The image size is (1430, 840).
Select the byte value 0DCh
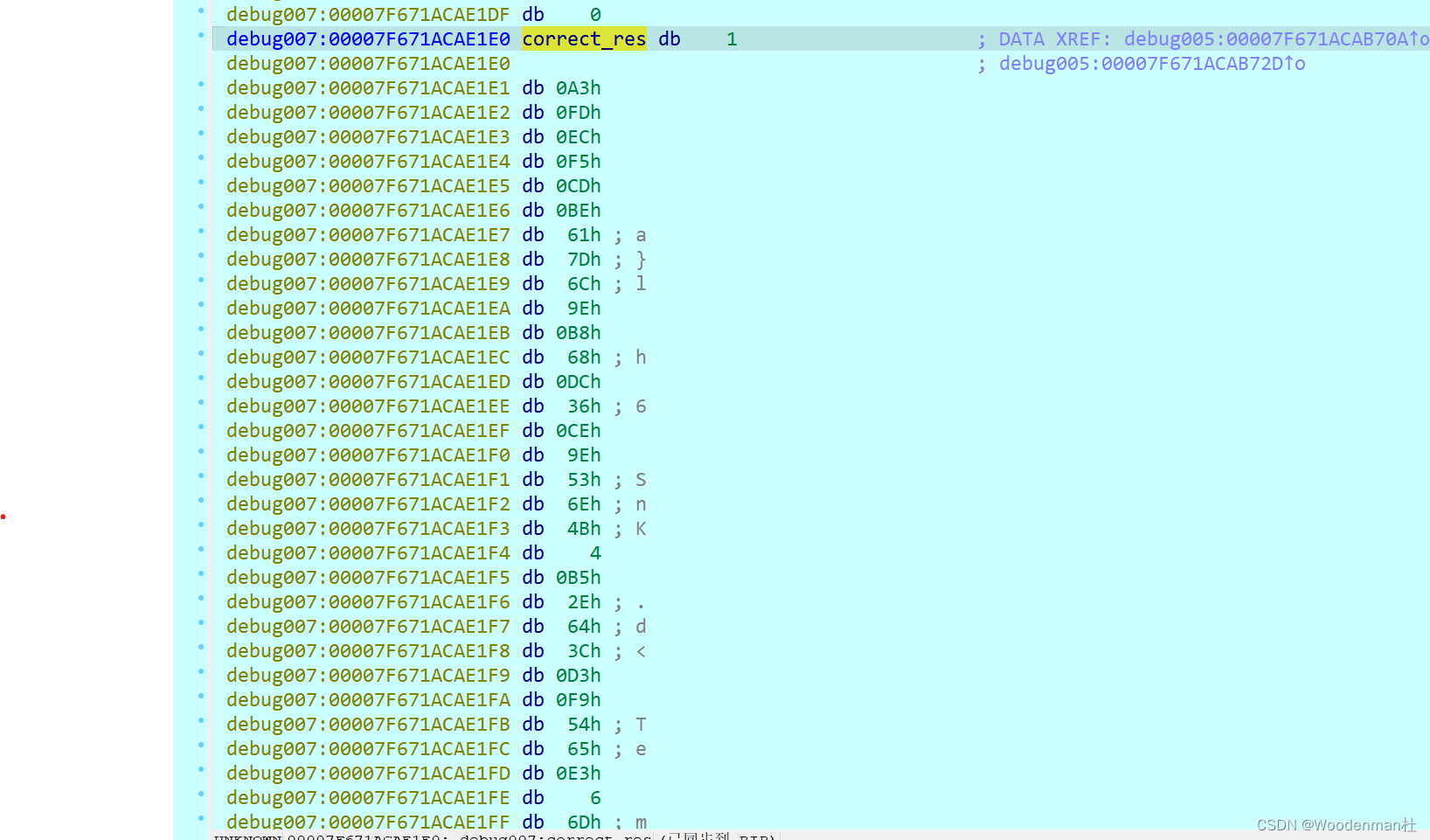579,382
